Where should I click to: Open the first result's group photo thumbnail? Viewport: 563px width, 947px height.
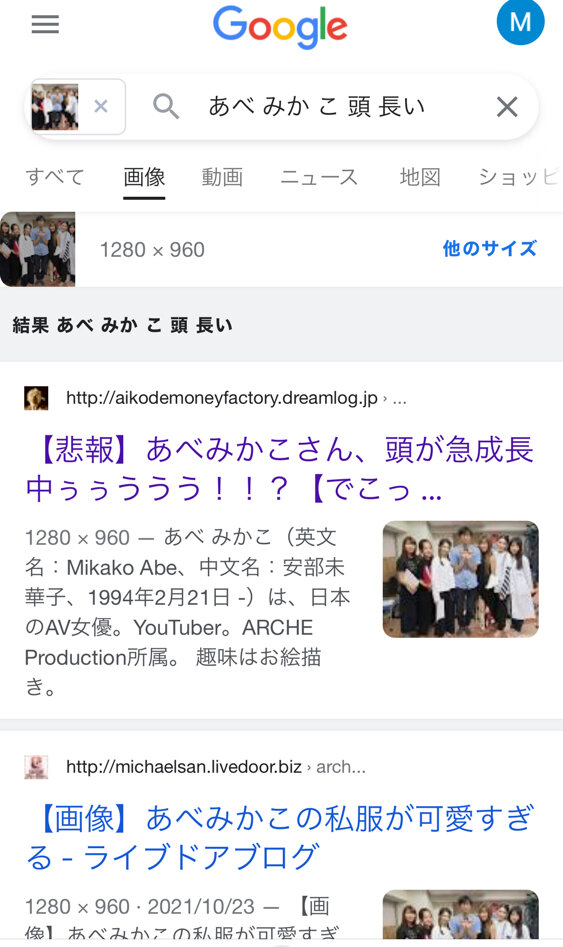coord(460,579)
